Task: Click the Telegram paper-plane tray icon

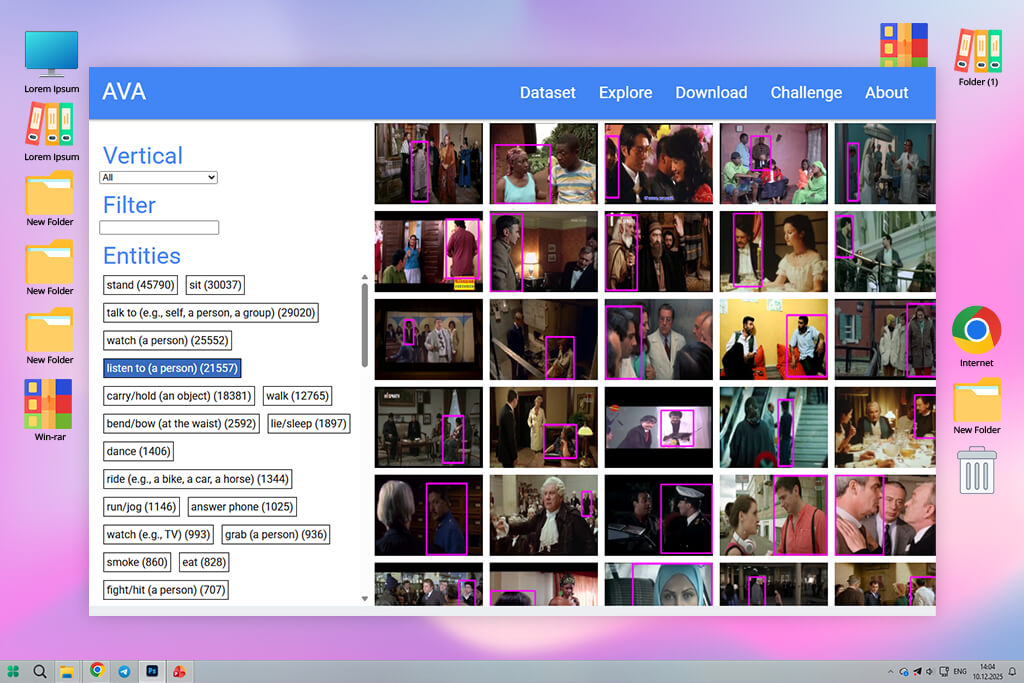Action: tap(917, 671)
